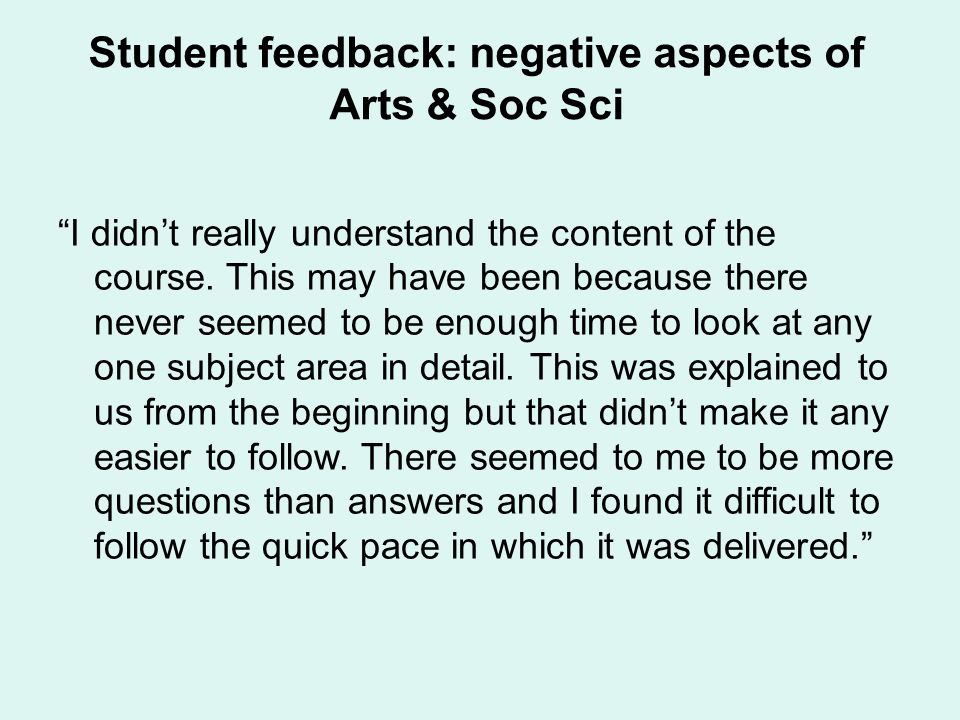Click the word 'explained' in the quote

(764, 369)
